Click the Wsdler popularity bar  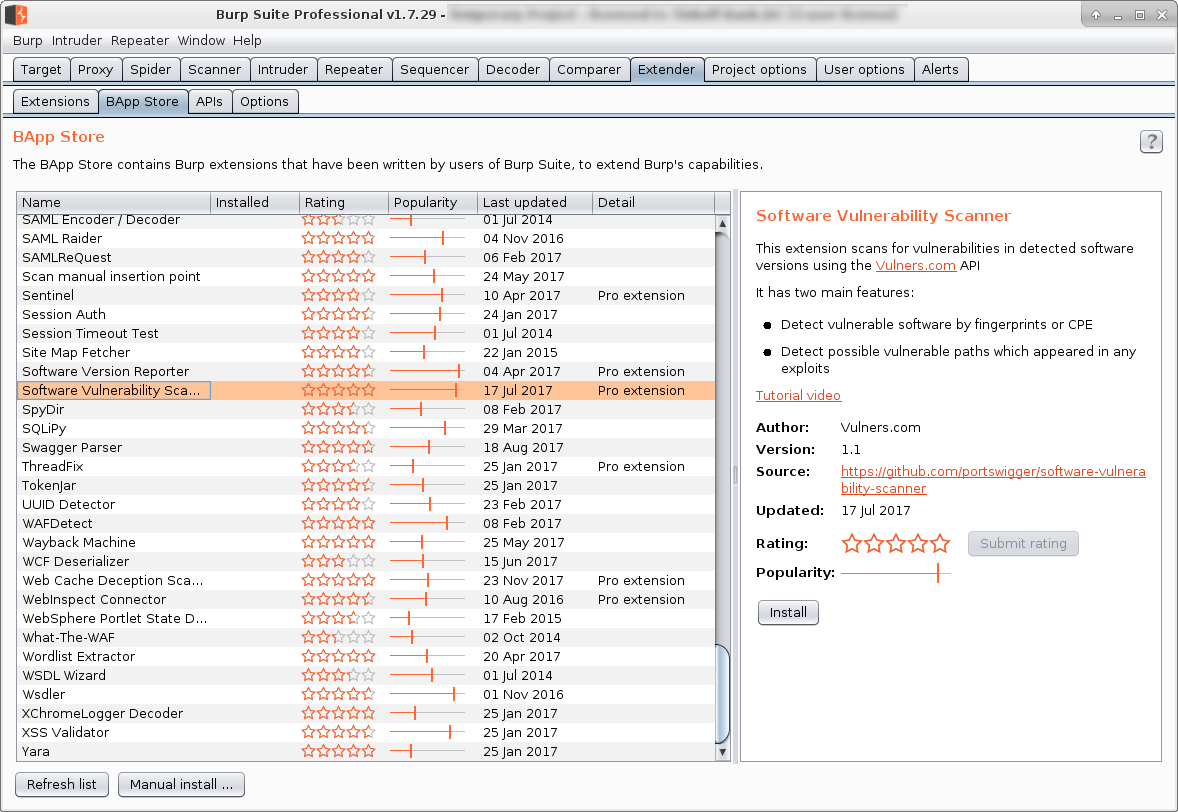pos(427,694)
